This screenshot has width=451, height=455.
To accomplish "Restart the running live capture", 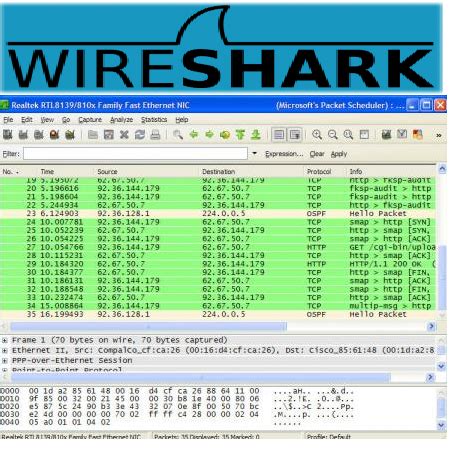I will (x=70, y=135).
